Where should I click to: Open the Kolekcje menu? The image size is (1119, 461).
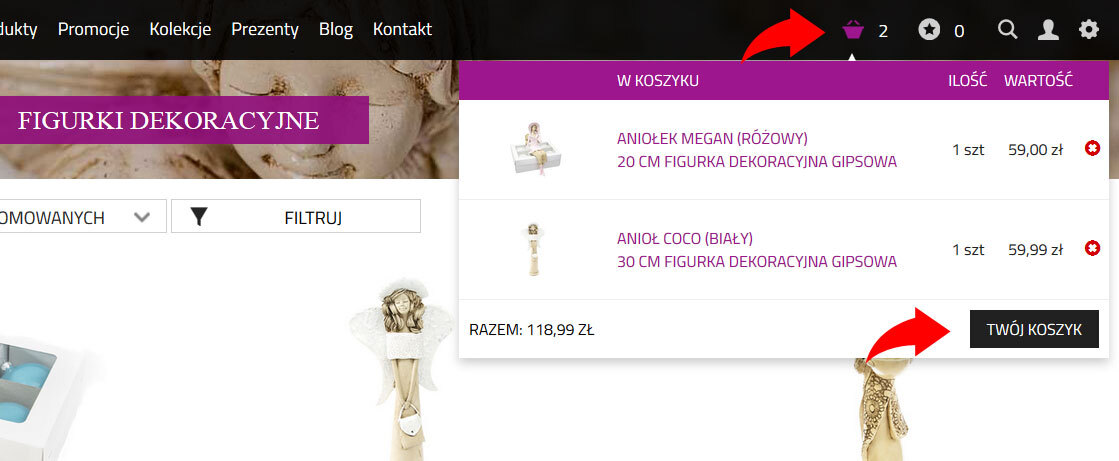180,29
